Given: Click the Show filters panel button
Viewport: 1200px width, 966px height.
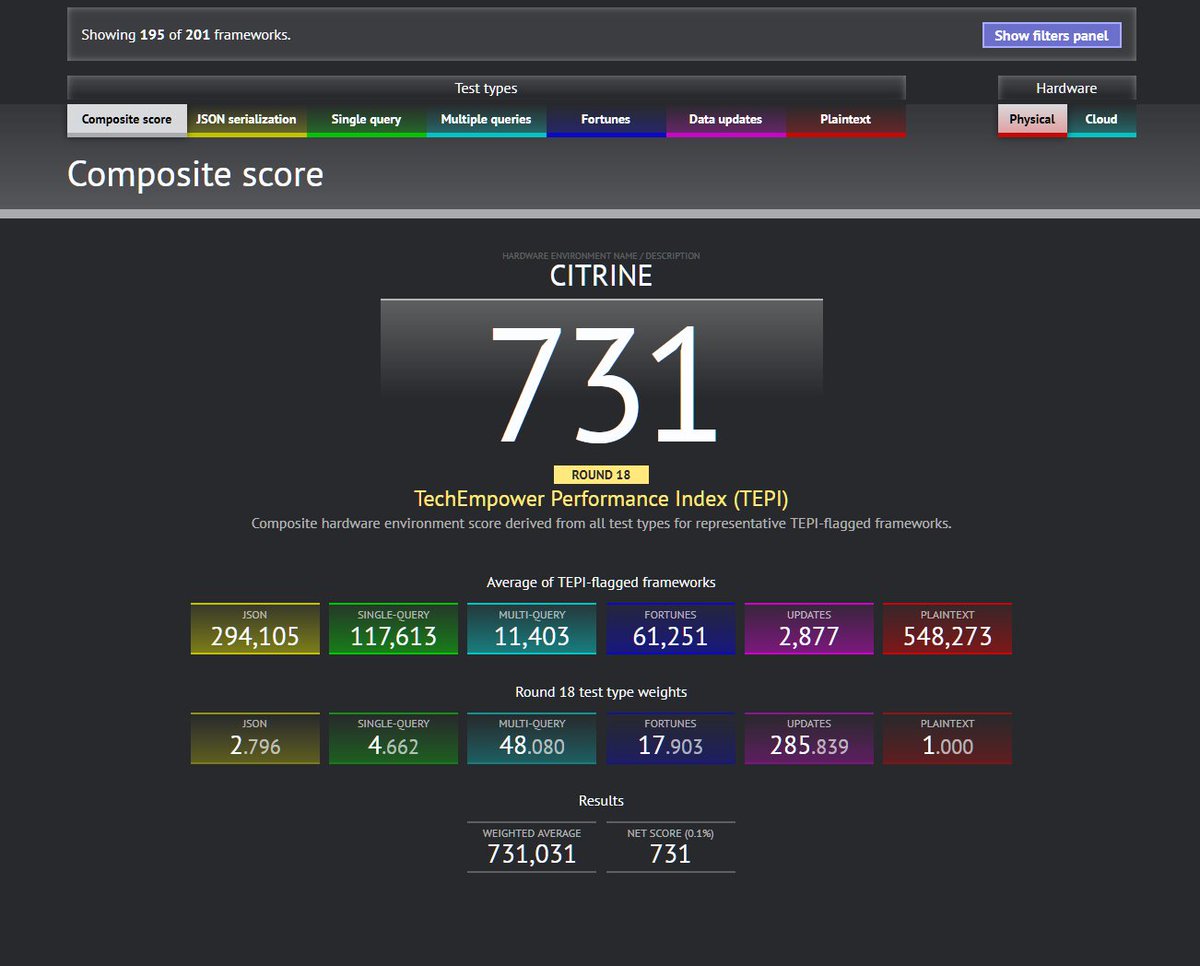Looking at the screenshot, I should 1052,35.
